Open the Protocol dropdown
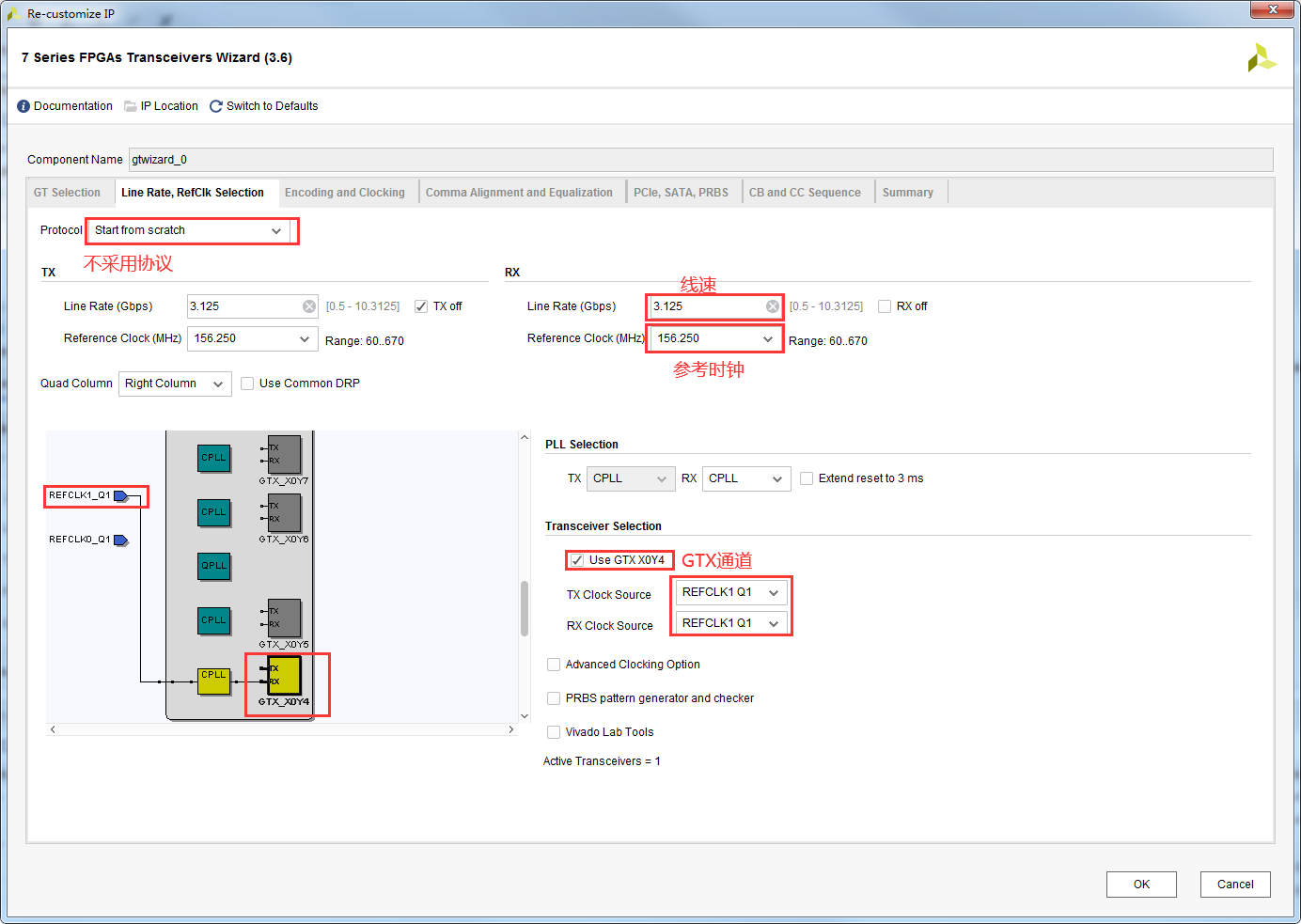Viewport: 1301px width, 924px height. 192,230
